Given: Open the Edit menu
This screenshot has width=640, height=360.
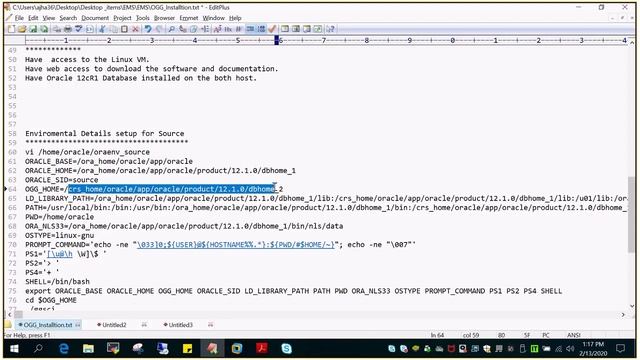Looking at the screenshot, I should (x=33, y=18).
